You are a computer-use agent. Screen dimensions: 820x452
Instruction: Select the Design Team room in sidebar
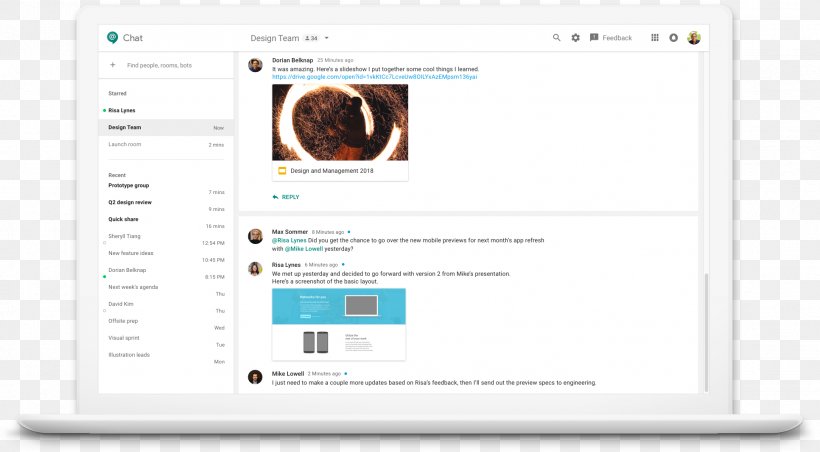coord(166,127)
